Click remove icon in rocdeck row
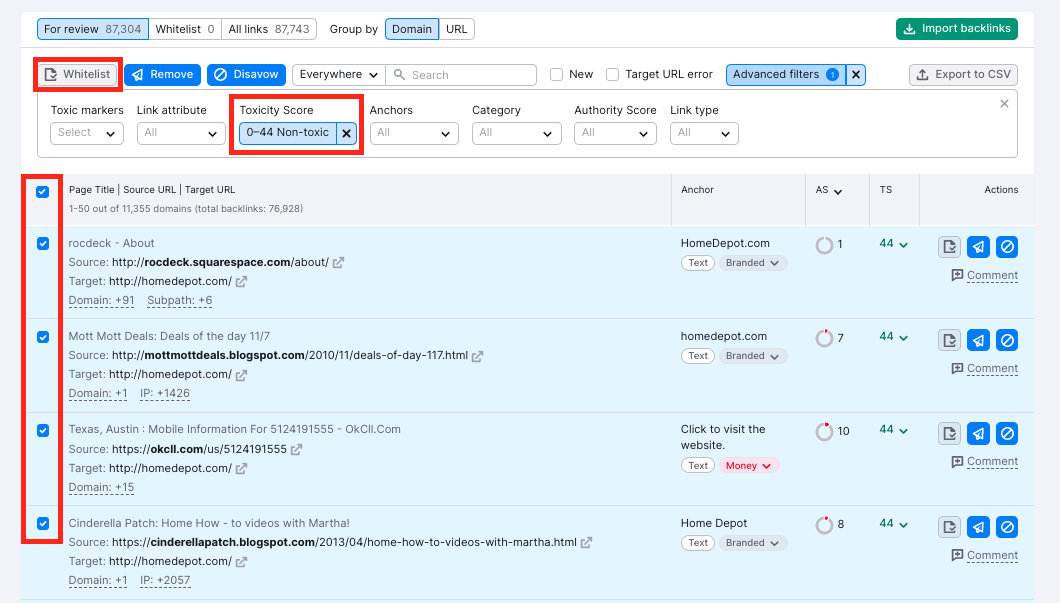The image size is (1060, 603). (x=978, y=247)
